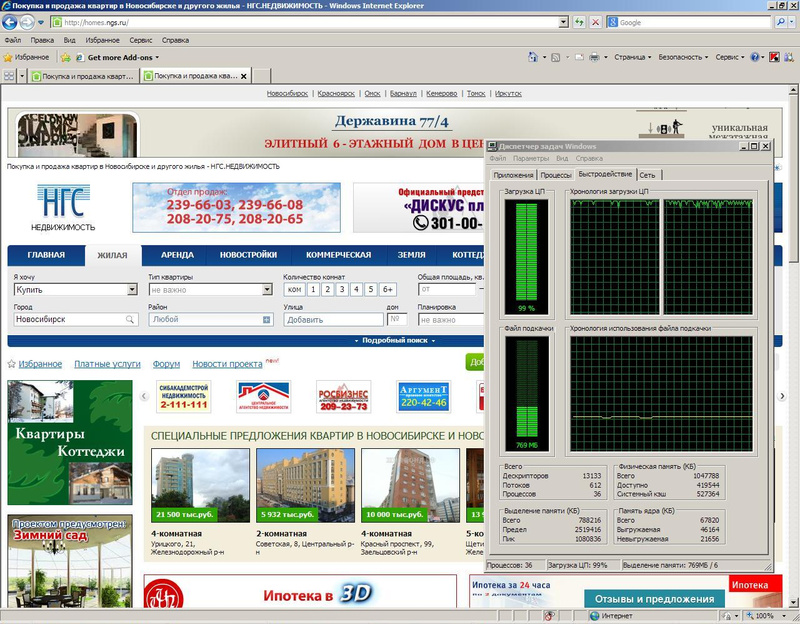Viewport: 800px width, 624px height.
Task: Toggle room count 3 button
Action: 342,289
